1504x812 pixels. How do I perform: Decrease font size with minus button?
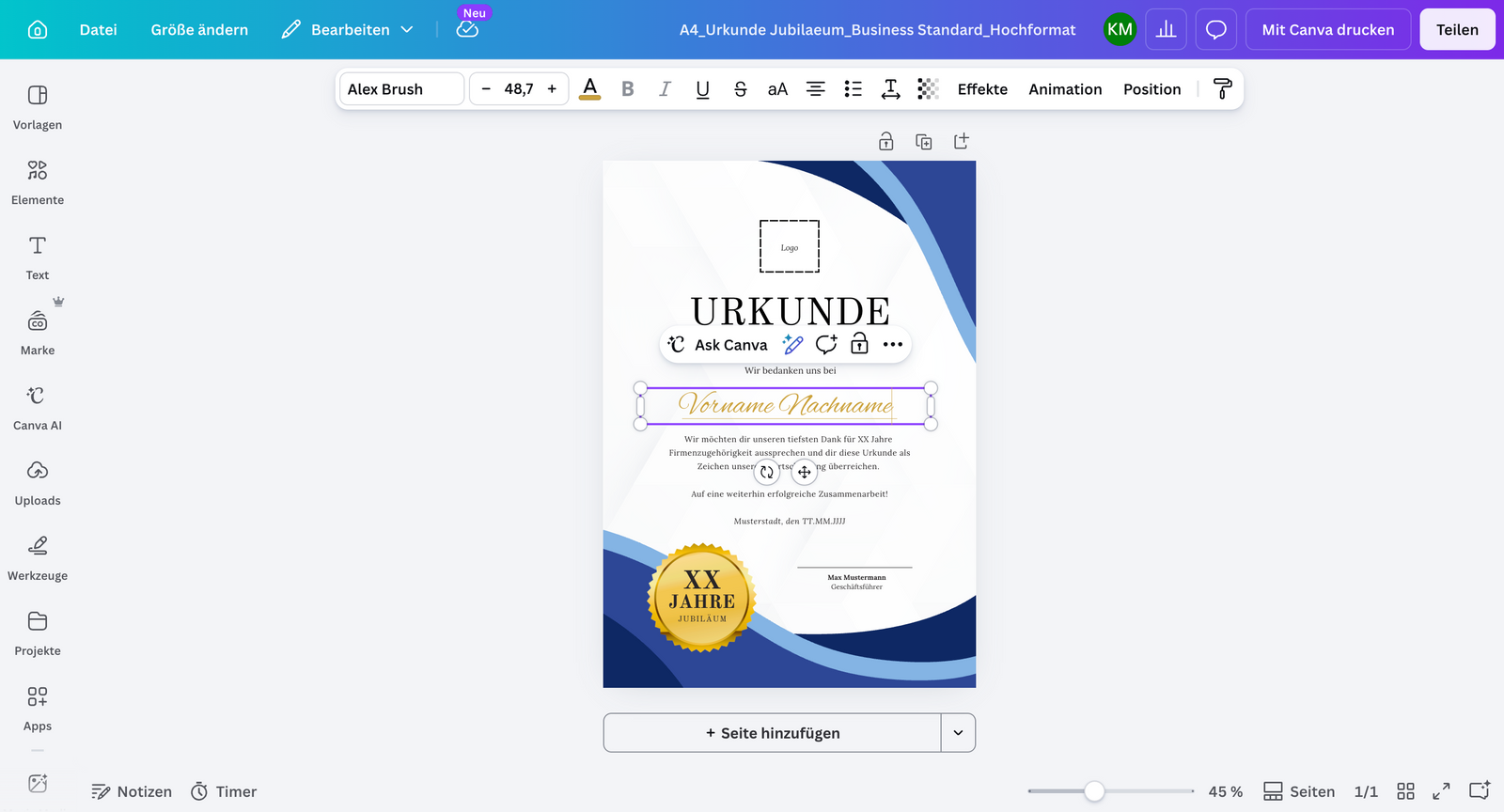486,89
